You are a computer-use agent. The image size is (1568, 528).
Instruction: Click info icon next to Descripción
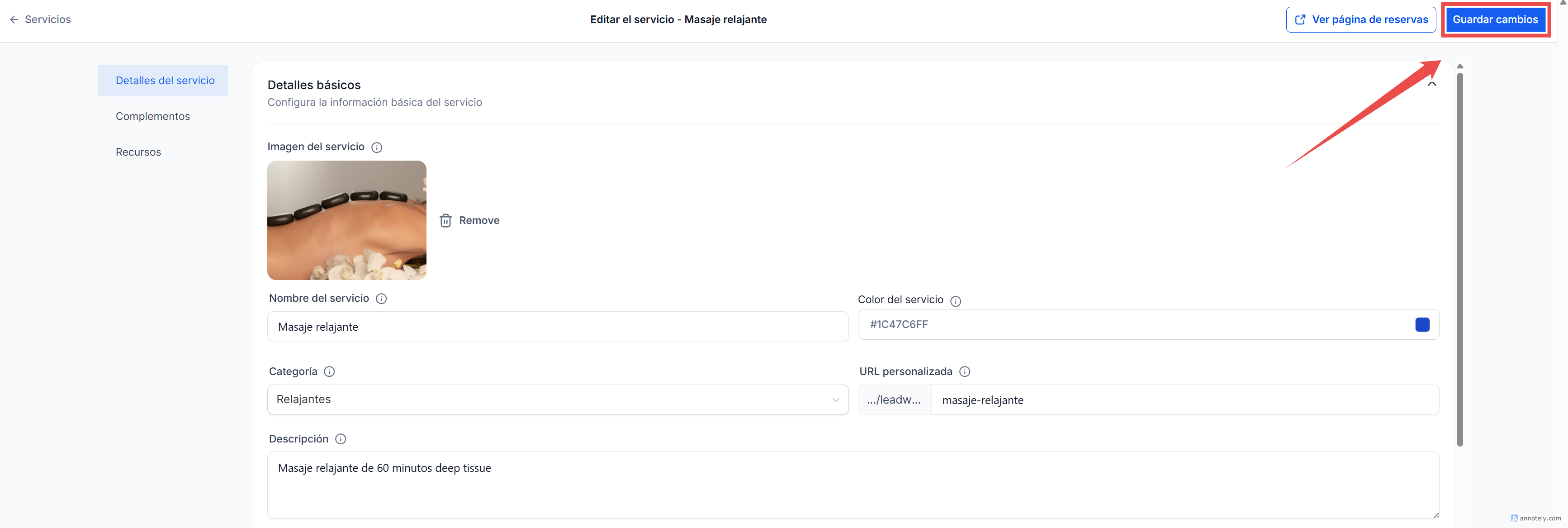pos(340,439)
